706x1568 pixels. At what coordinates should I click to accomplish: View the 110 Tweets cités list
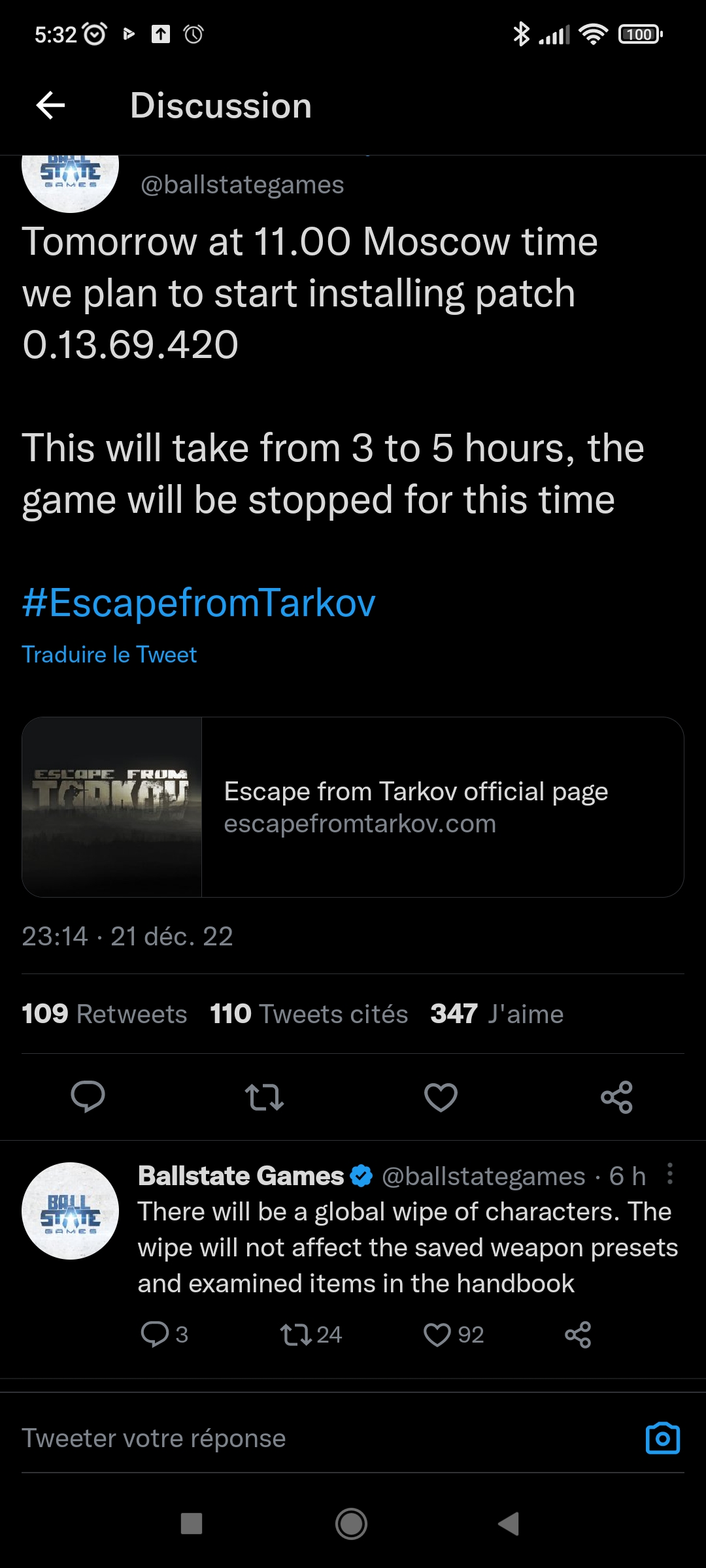tap(309, 1014)
